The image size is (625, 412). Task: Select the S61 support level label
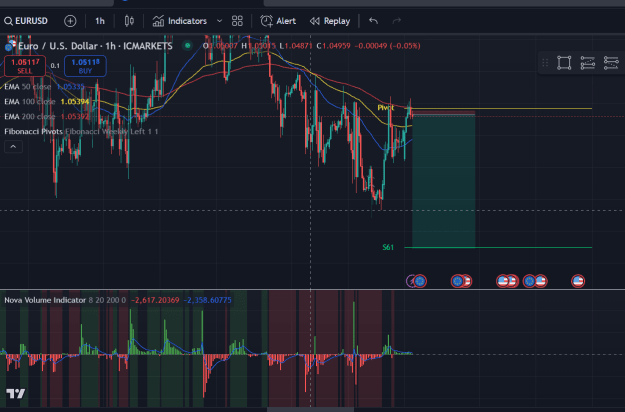pyautogui.click(x=388, y=247)
